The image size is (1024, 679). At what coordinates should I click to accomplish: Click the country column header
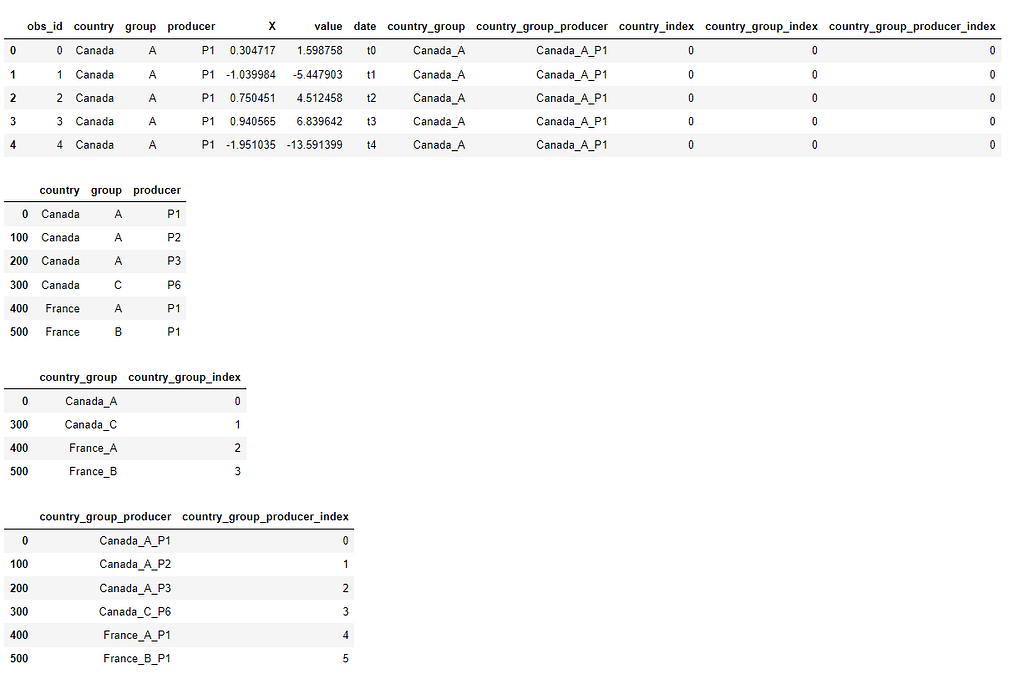tap(94, 26)
